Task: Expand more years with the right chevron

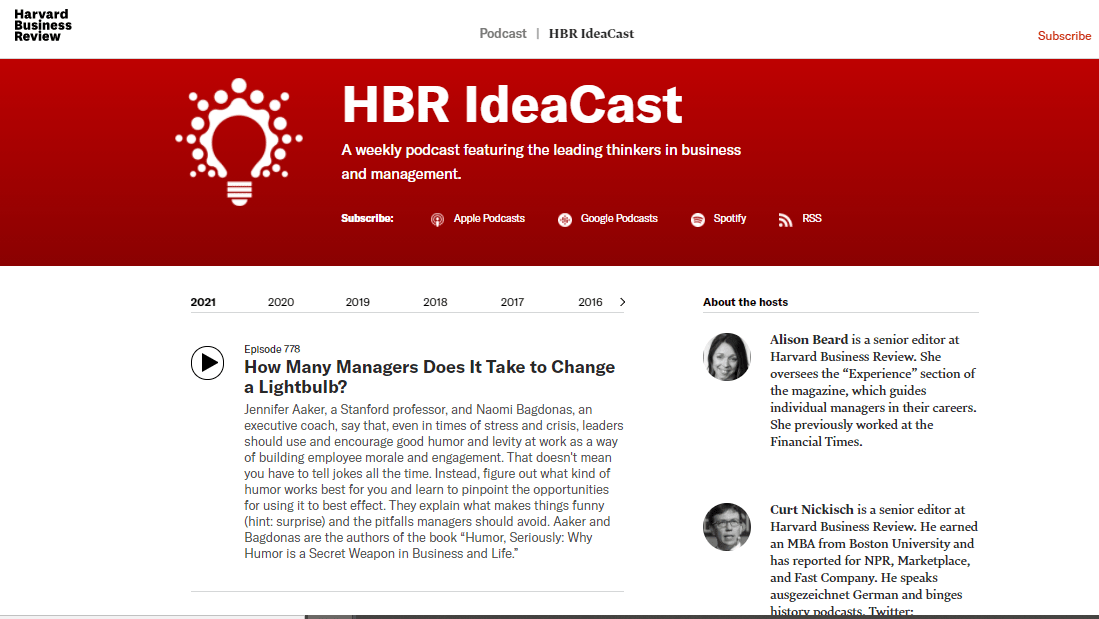Action: (x=622, y=302)
